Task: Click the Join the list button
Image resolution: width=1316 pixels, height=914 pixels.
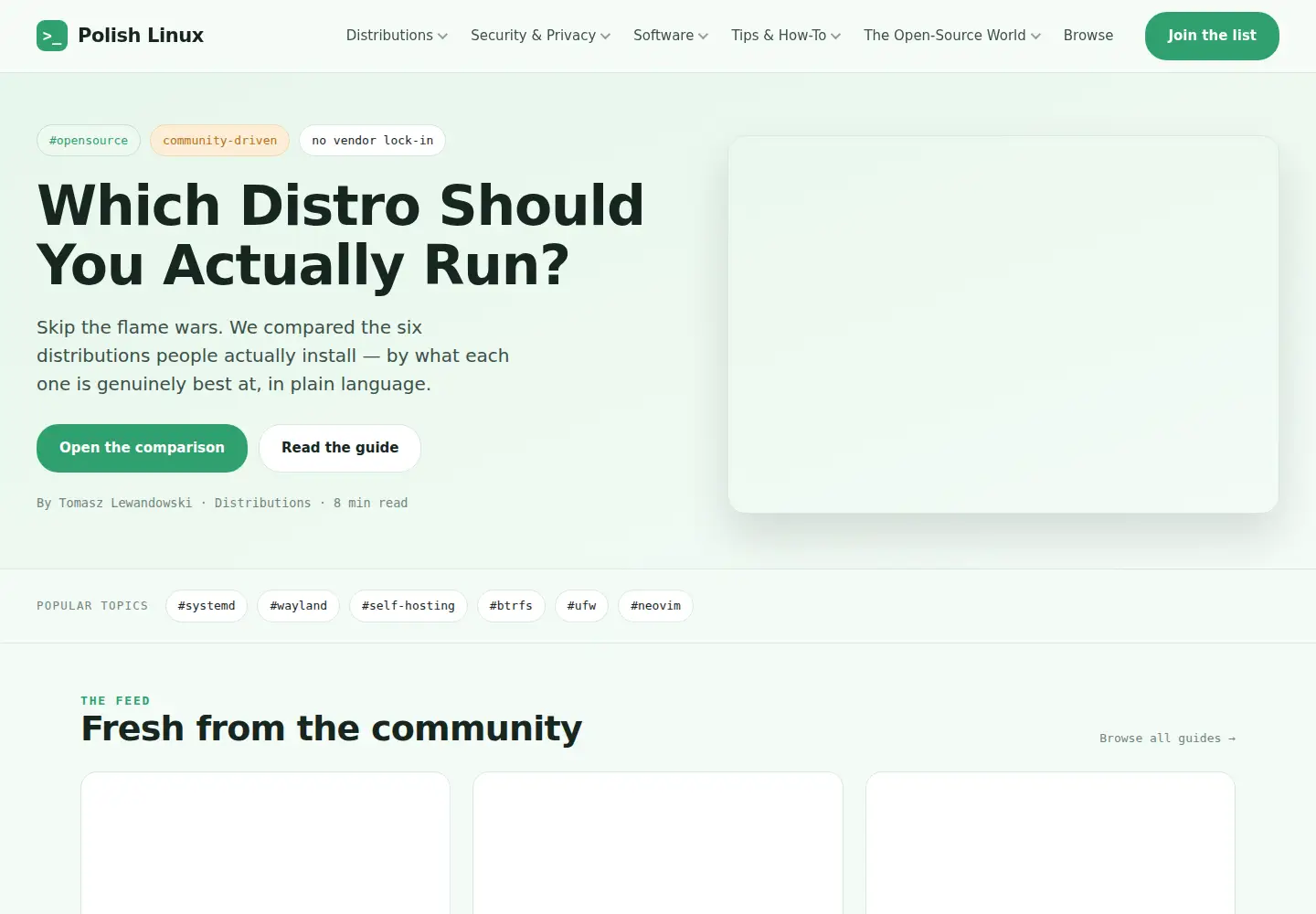Action: point(1212,36)
